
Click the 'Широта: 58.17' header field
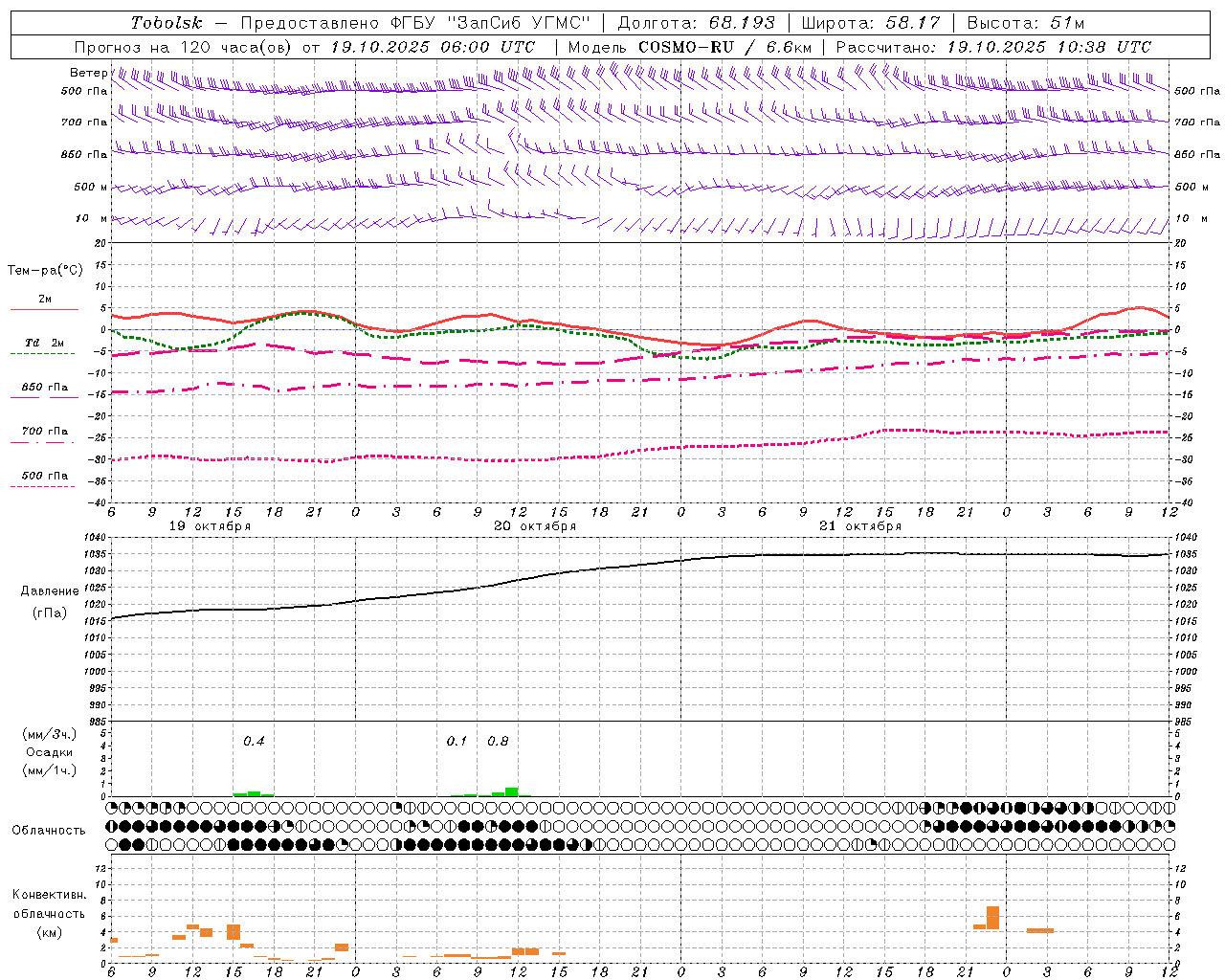pyautogui.click(x=871, y=23)
